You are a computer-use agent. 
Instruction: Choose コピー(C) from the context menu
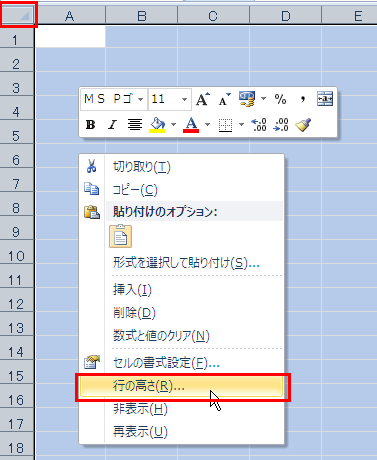(181, 190)
